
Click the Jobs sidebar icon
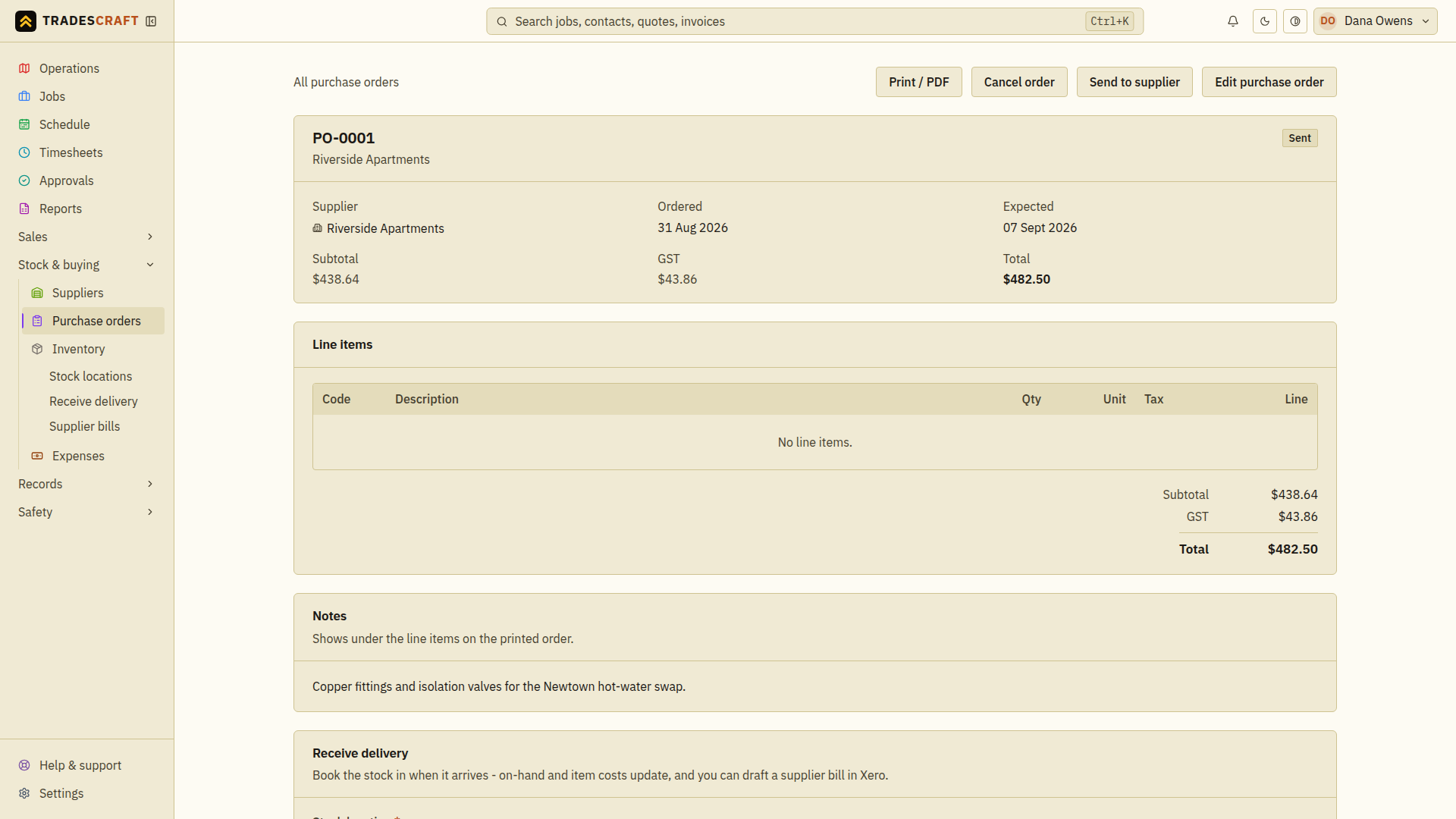[24, 96]
